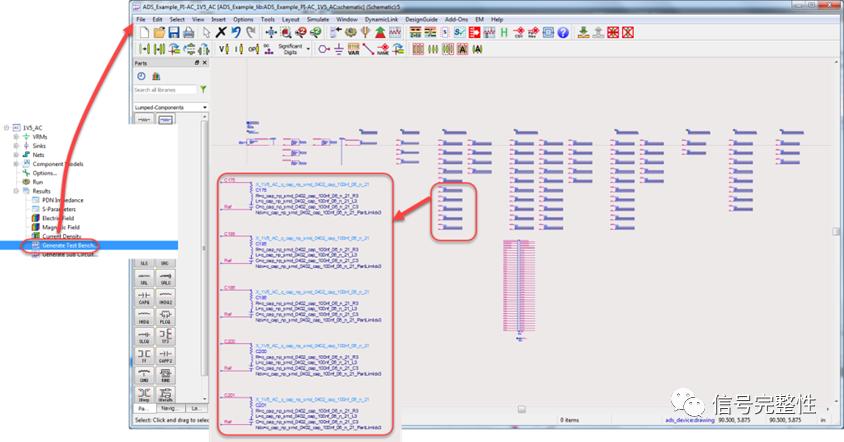Open the Lumped-Components palette dropdown
This screenshot has height=442, width=844.
point(168,107)
